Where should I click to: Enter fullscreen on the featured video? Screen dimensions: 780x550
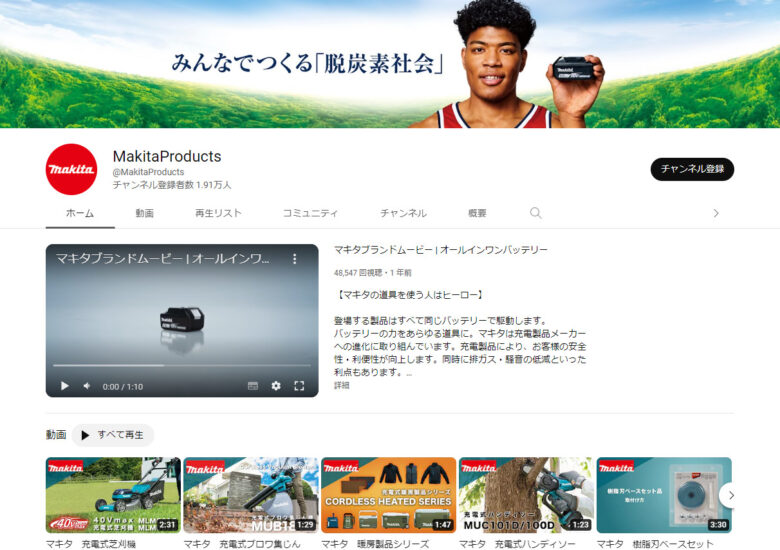(x=299, y=386)
